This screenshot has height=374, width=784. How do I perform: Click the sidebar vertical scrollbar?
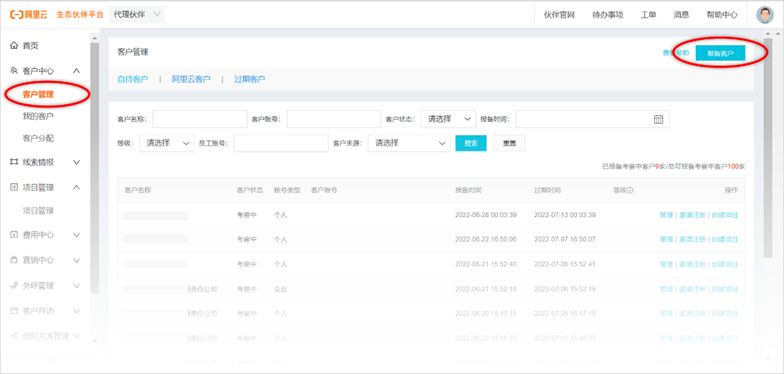point(94,168)
